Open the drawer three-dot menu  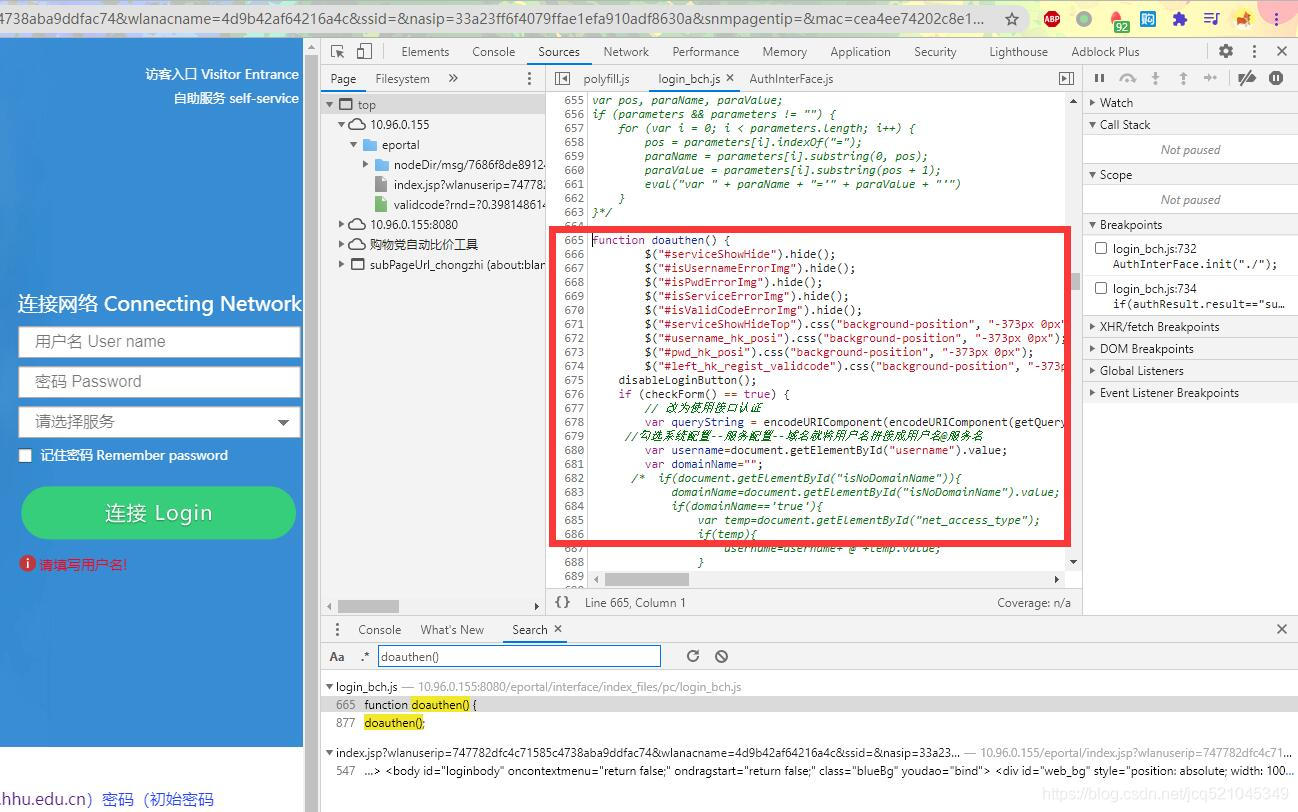click(337, 629)
